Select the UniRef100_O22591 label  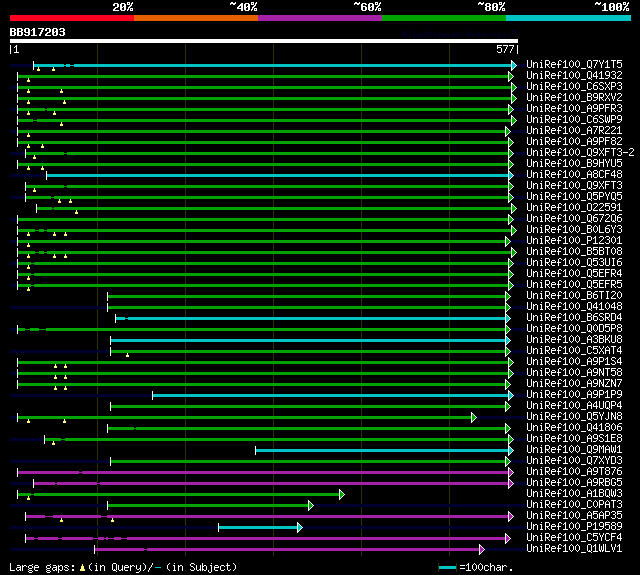(574, 207)
